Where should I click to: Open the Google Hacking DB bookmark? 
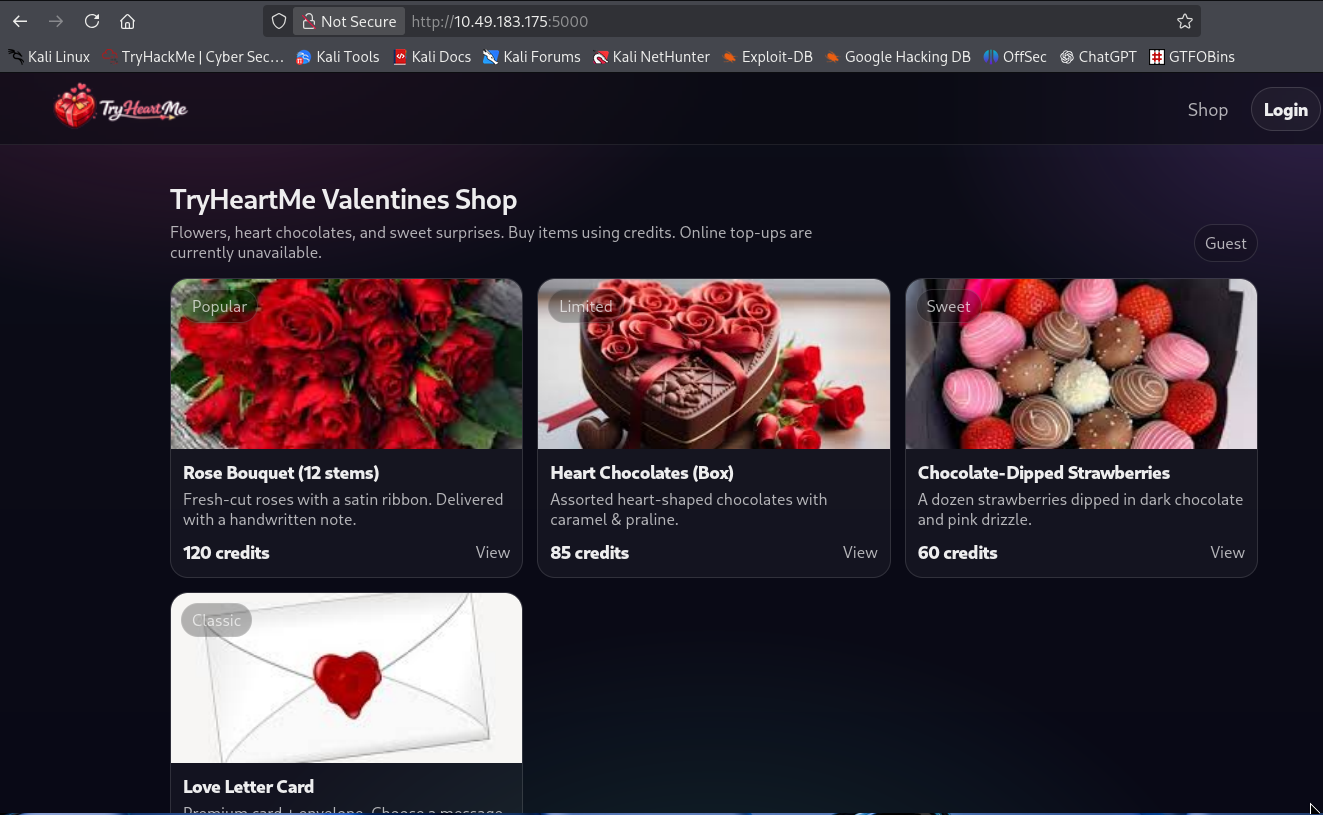897,57
